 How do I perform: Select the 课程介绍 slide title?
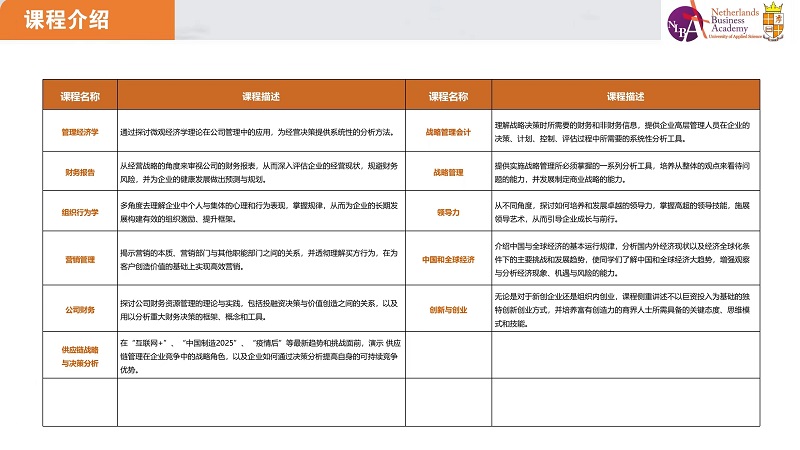pyautogui.click(x=66, y=22)
